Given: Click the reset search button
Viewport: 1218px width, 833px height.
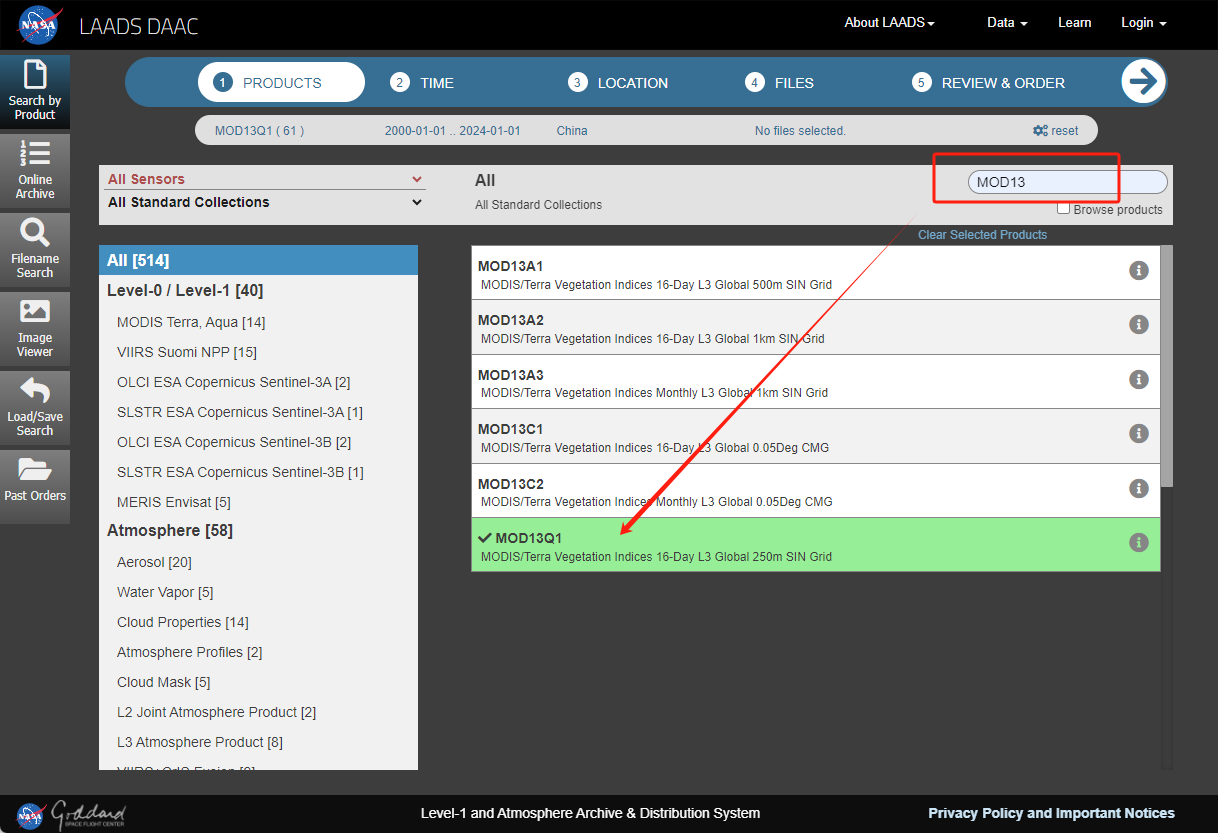Looking at the screenshot, I should (1056, 131).
